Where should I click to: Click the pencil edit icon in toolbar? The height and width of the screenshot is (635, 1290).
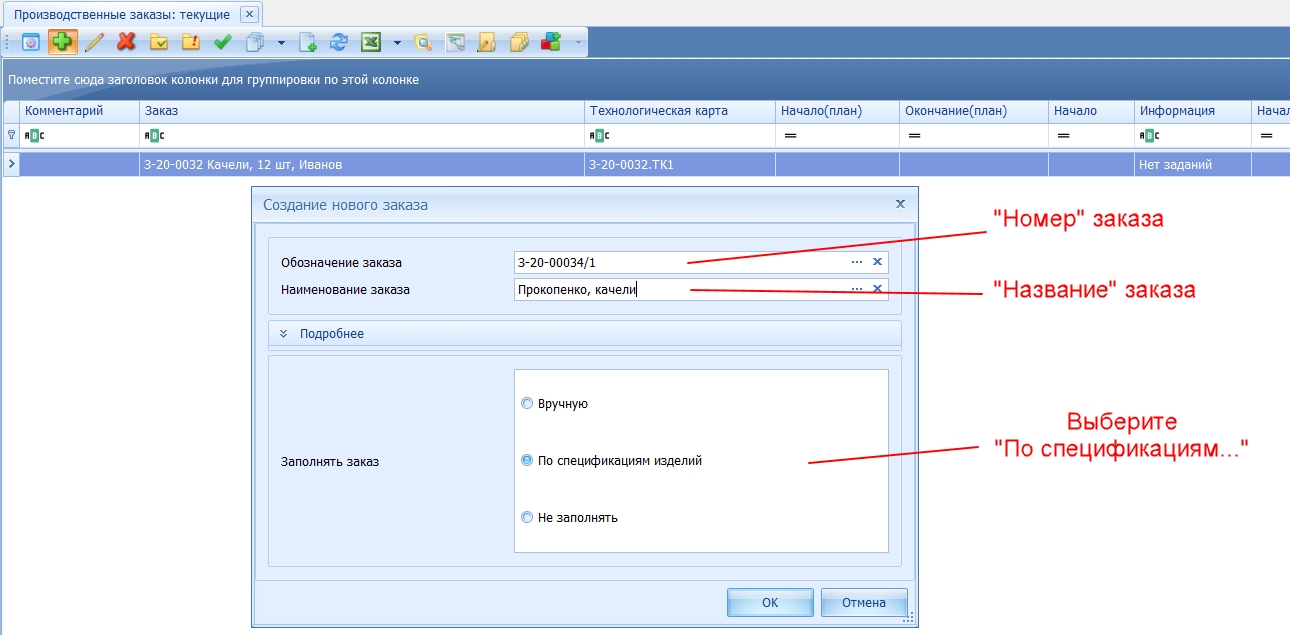[94, 42]
